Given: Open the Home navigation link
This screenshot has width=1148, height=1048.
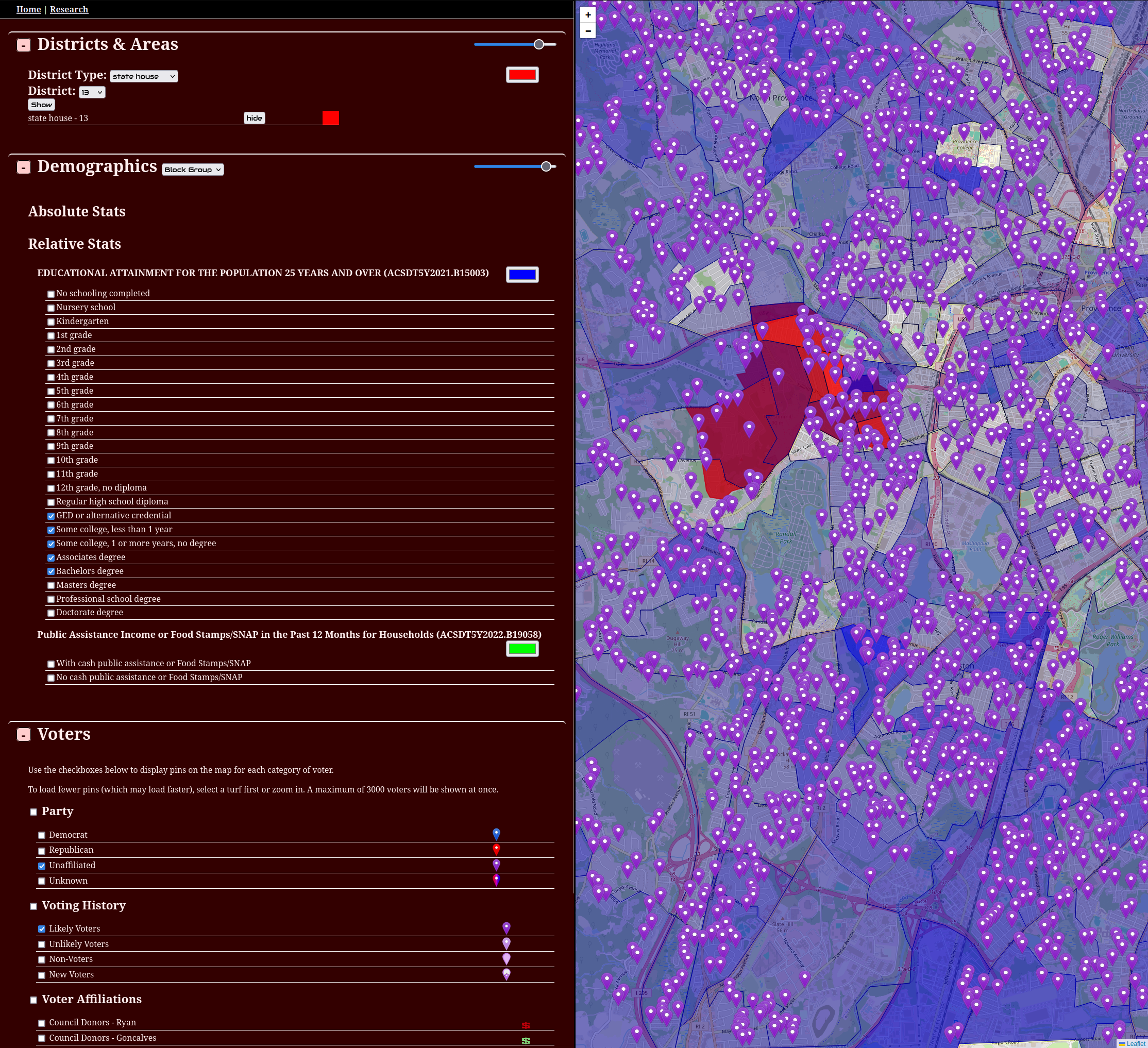Looking at the screenshot, I should [28, 9].
